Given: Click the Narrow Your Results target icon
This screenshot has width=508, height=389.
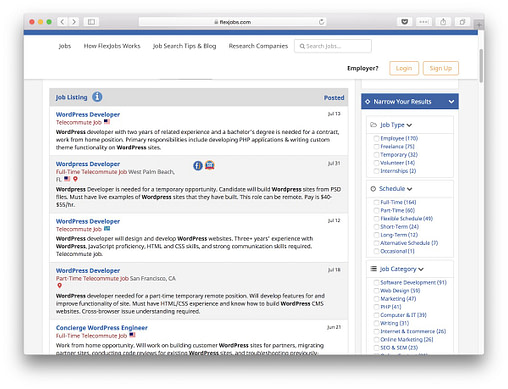Looking at the screenshot, I should click(367, 102).
